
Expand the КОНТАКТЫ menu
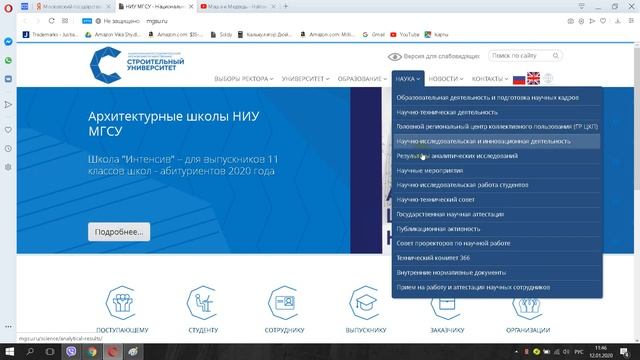coord(490,79)
